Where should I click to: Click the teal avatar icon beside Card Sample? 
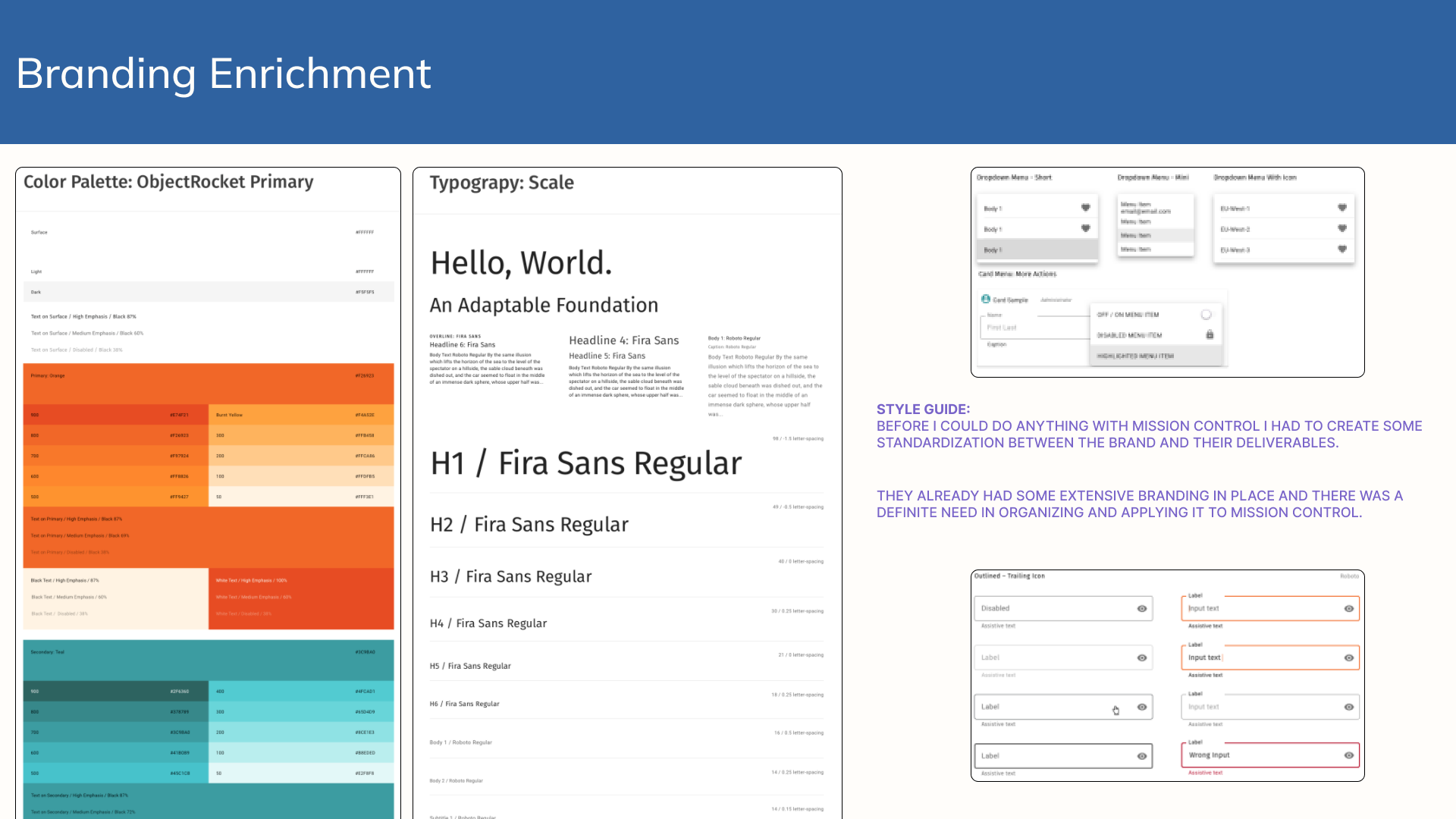(986, 299)
